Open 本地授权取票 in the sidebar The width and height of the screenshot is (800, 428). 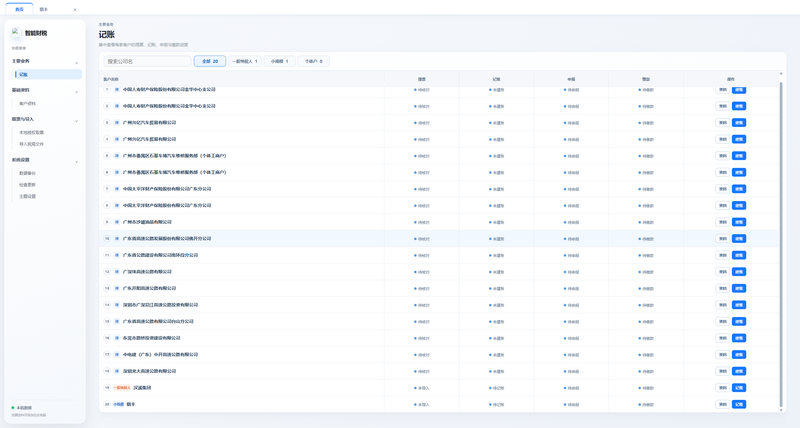click(x=32, y=133)
